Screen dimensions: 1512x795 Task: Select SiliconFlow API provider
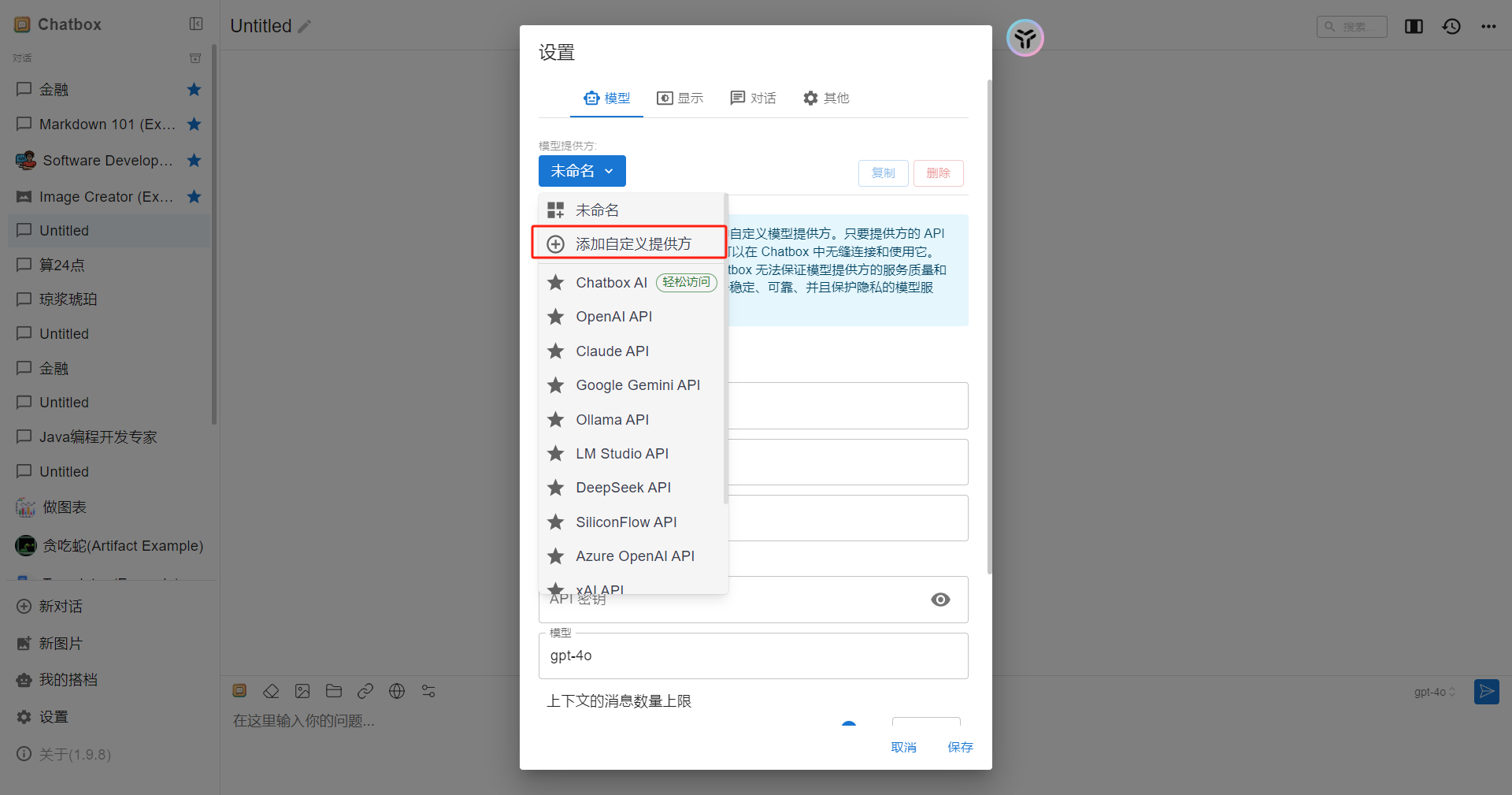click(632, 522)
